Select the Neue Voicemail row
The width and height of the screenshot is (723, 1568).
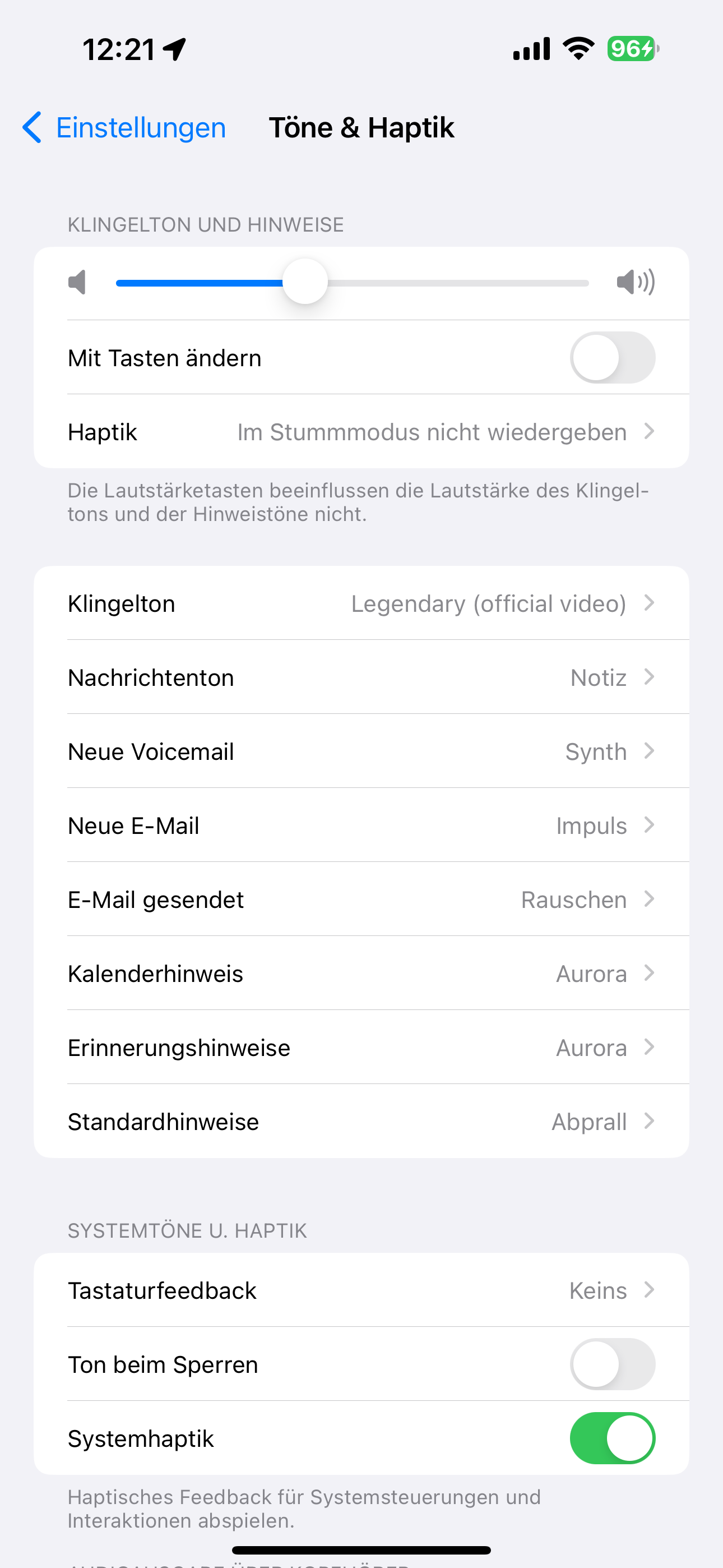click(x=361, y=751)
